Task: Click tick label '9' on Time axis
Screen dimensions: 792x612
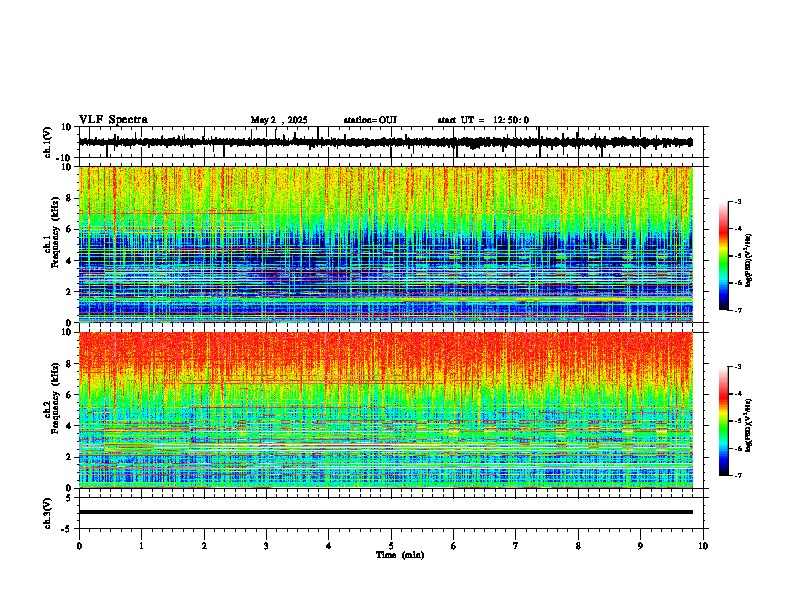Action: [640, 546]
